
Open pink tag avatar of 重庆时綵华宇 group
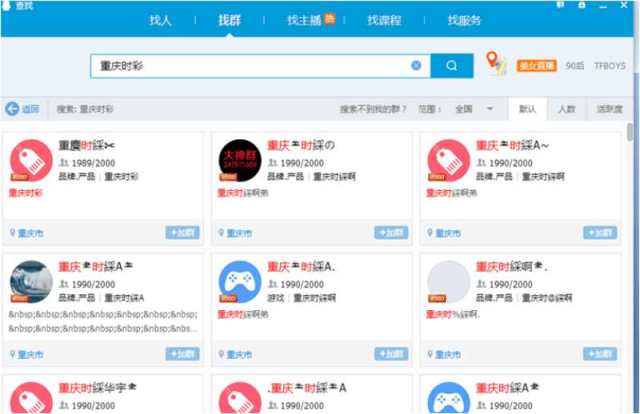coord(31,398)
